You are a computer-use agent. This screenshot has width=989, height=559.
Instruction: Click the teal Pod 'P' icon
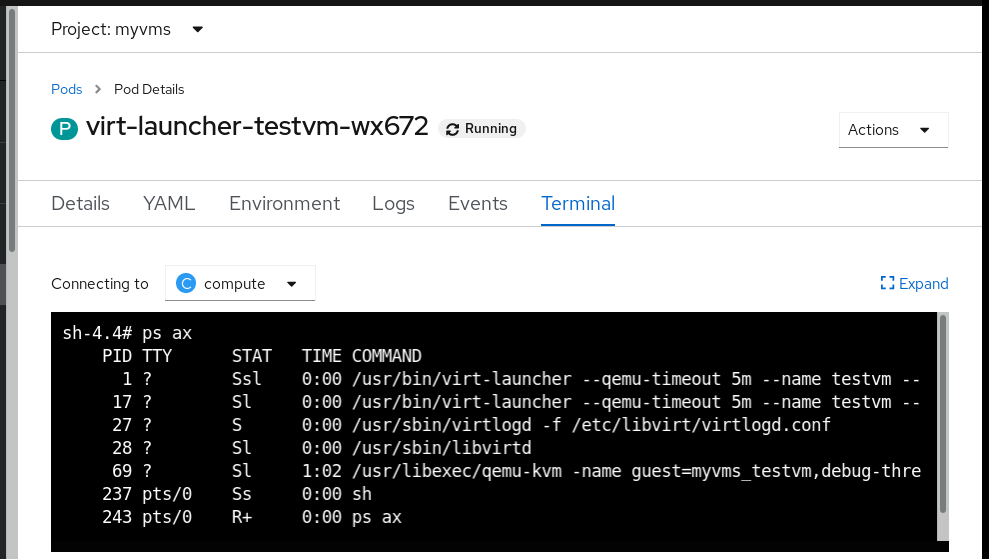pyautogui.click(x=65, y=129)
